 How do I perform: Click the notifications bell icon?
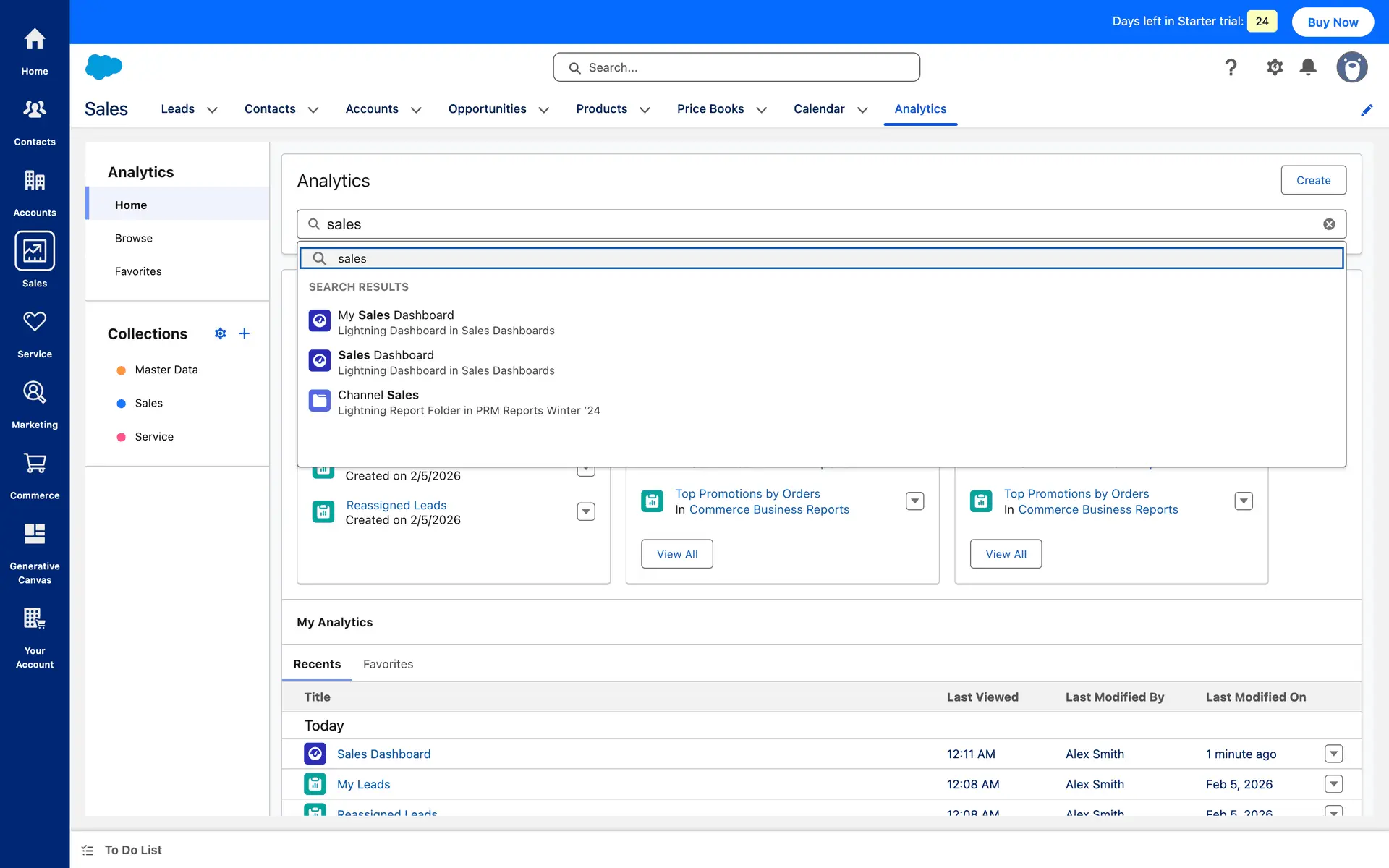click(x=1307, y=67)
